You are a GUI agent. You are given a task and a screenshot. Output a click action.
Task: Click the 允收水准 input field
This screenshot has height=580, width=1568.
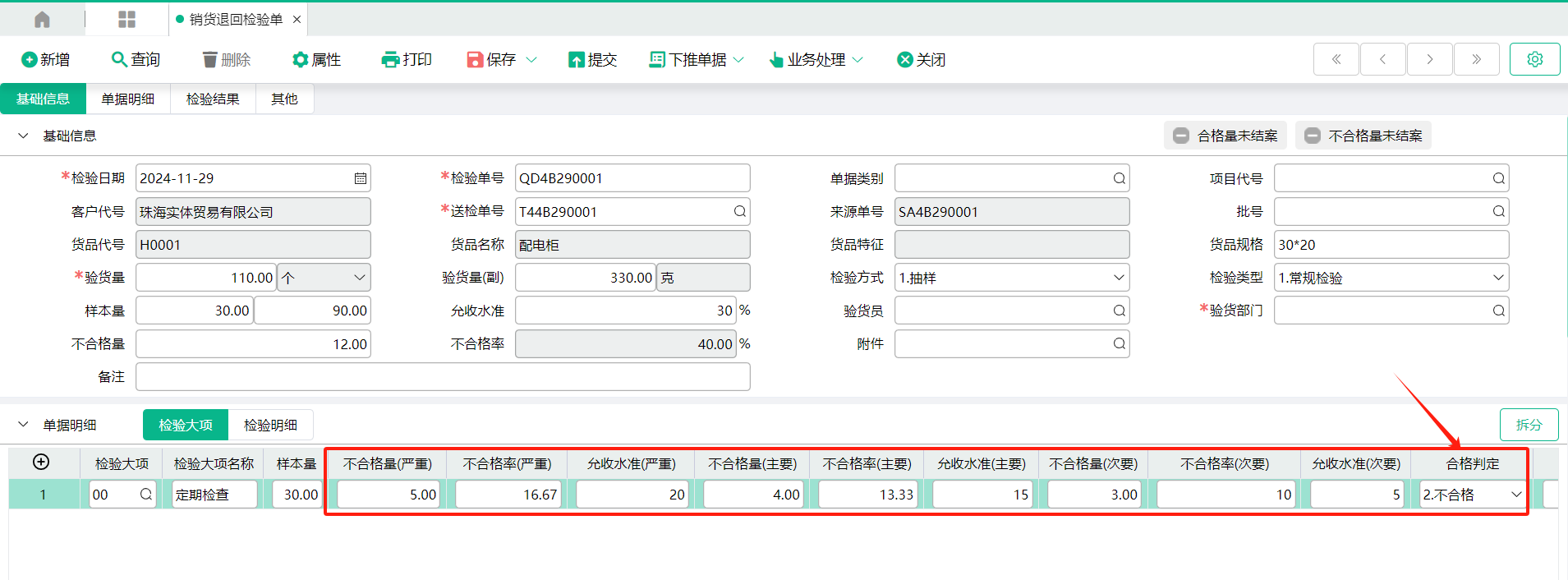click(x=626, y=311)
